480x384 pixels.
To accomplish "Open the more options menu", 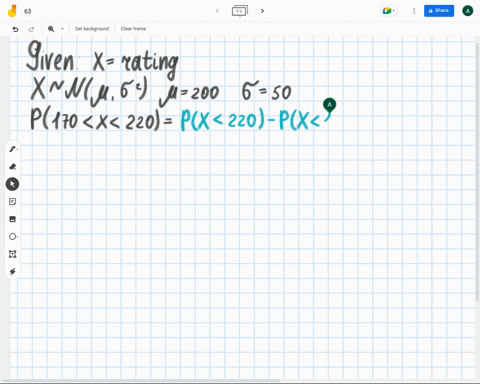I will 414,11.
